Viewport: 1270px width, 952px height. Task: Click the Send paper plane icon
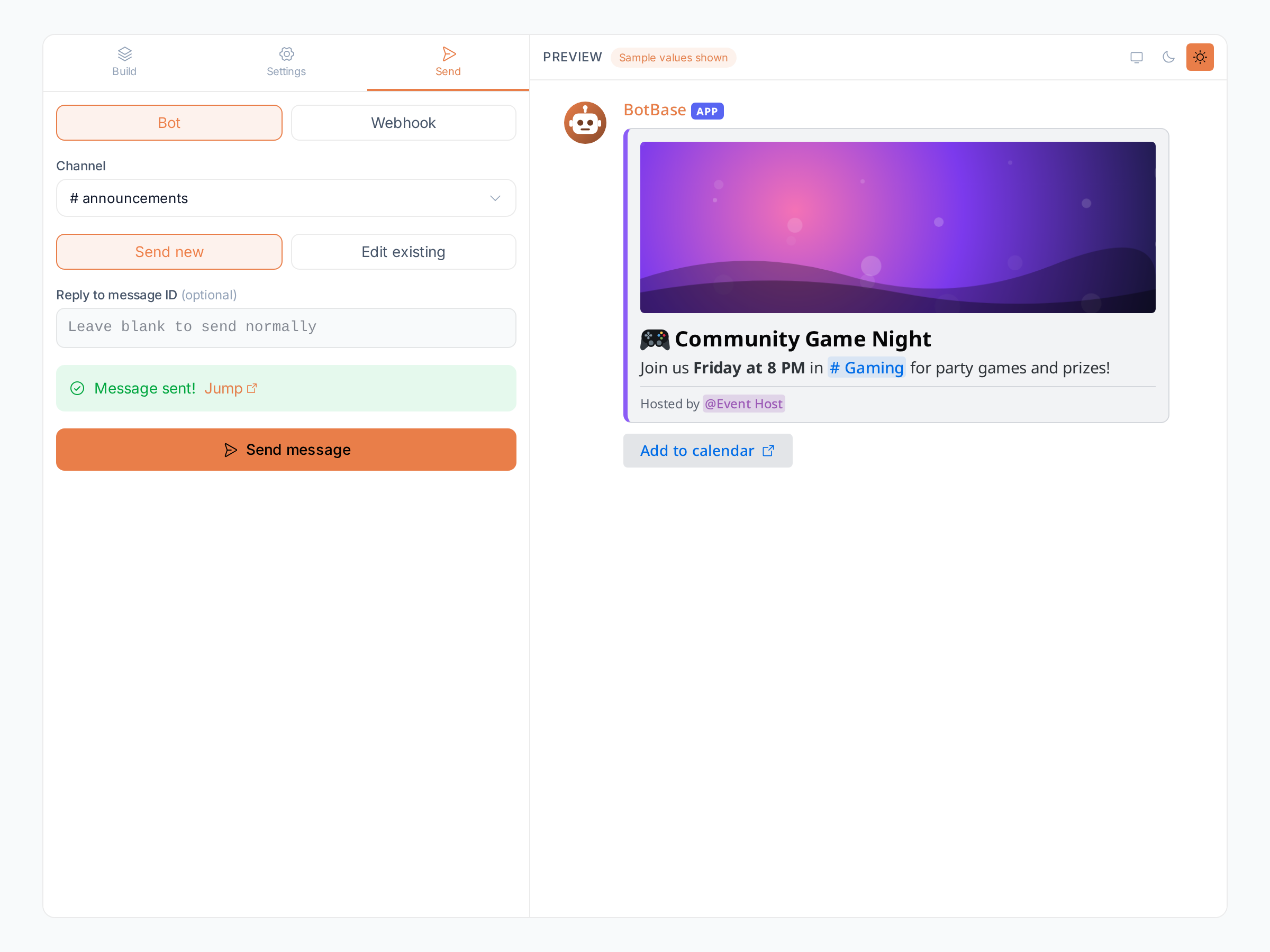[448, 54]
